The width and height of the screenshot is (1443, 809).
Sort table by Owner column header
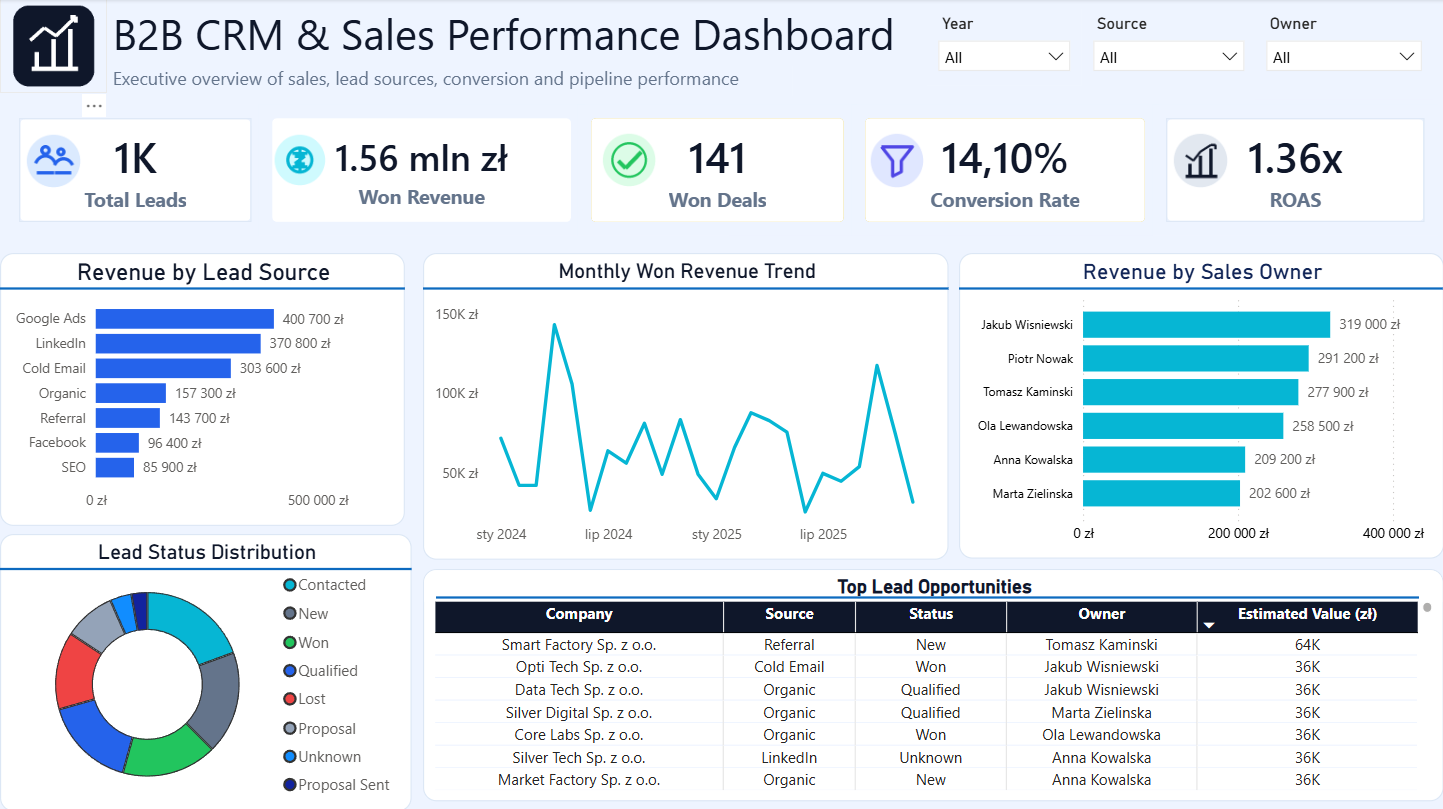[1102, 615]
